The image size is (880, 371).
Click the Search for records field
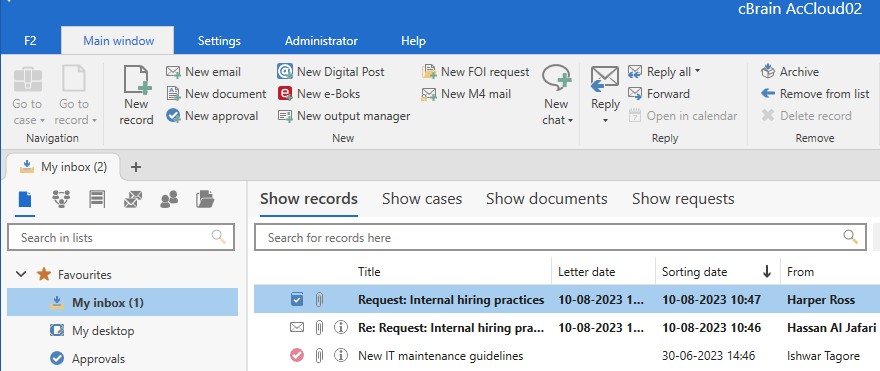tap(560, 237)
